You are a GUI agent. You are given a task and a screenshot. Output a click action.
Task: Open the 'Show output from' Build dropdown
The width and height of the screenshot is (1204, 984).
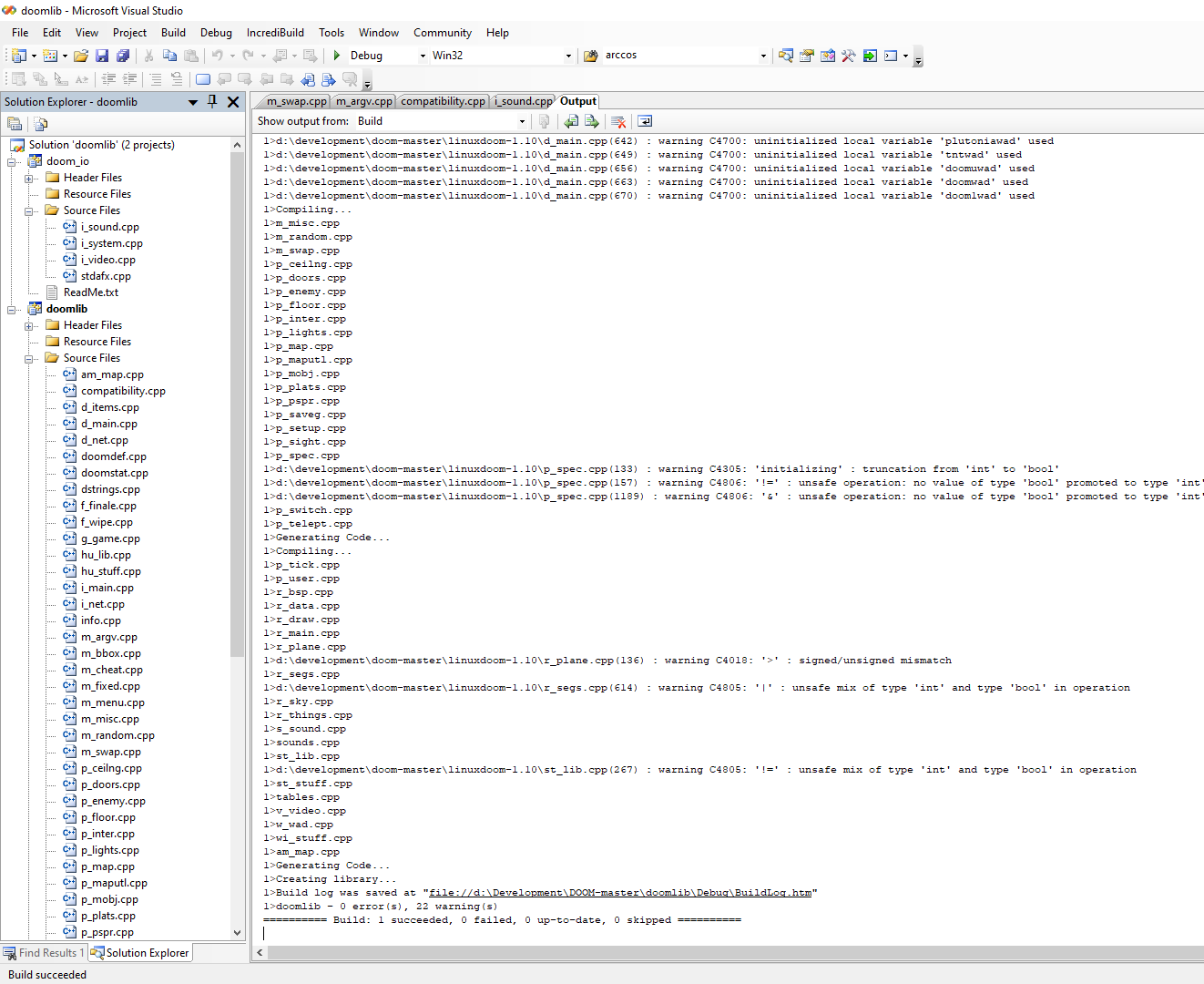click(522, 121)
